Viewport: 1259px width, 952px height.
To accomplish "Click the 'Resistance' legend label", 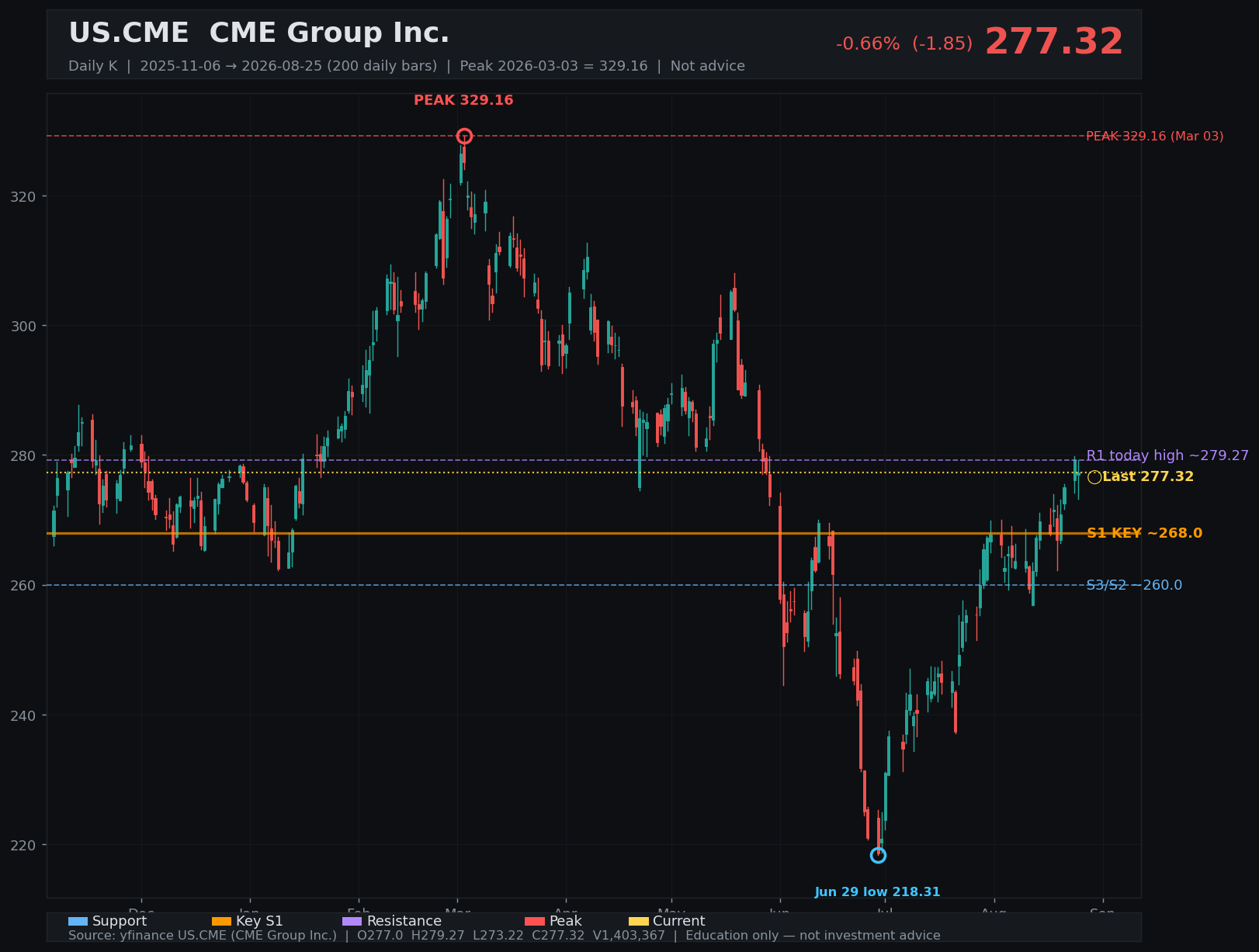I will (x=404, y=922).
